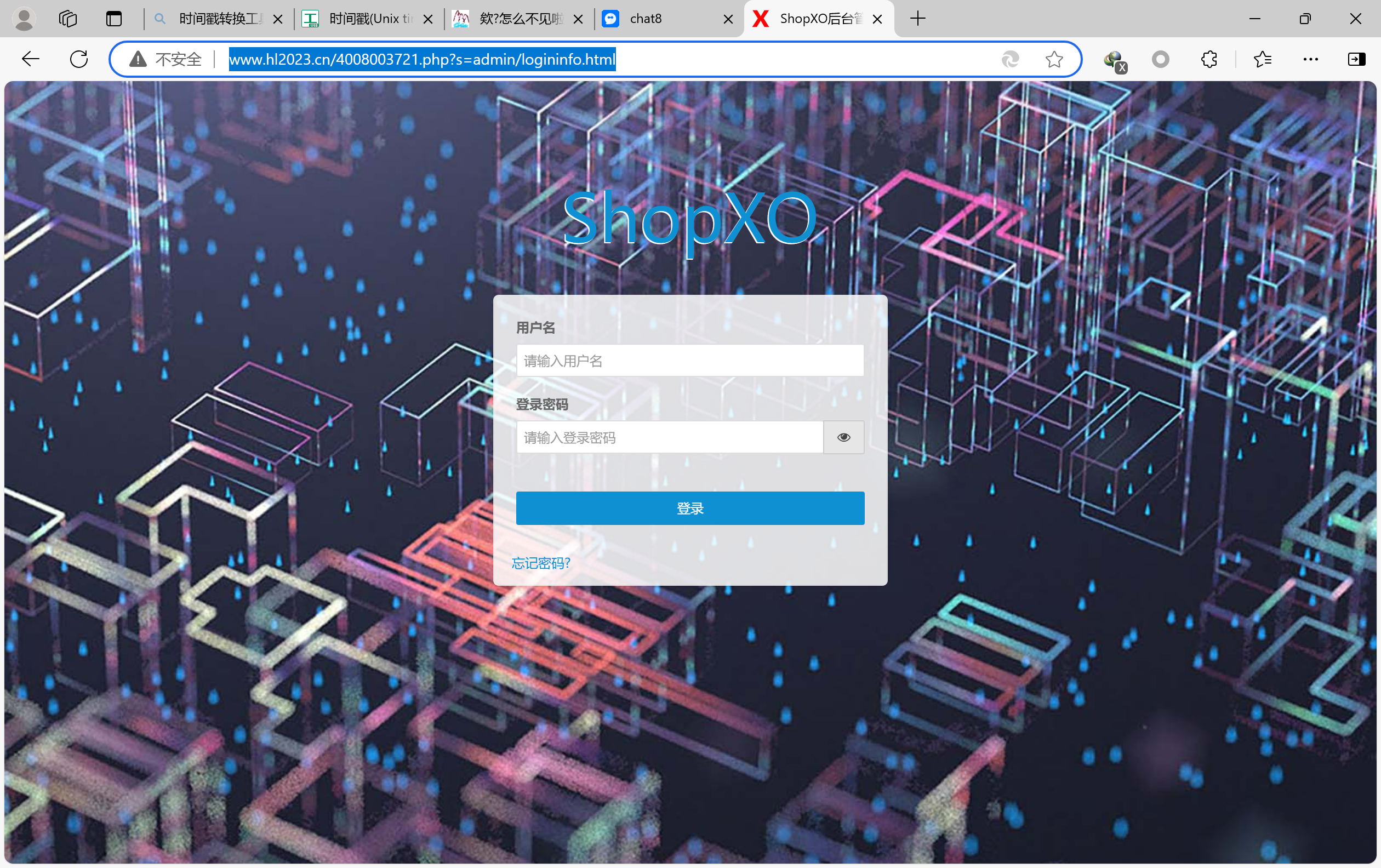Viewport: 1381px width, 868px height.
Task: Restore down the browser window
Action: click(1305, 19)
